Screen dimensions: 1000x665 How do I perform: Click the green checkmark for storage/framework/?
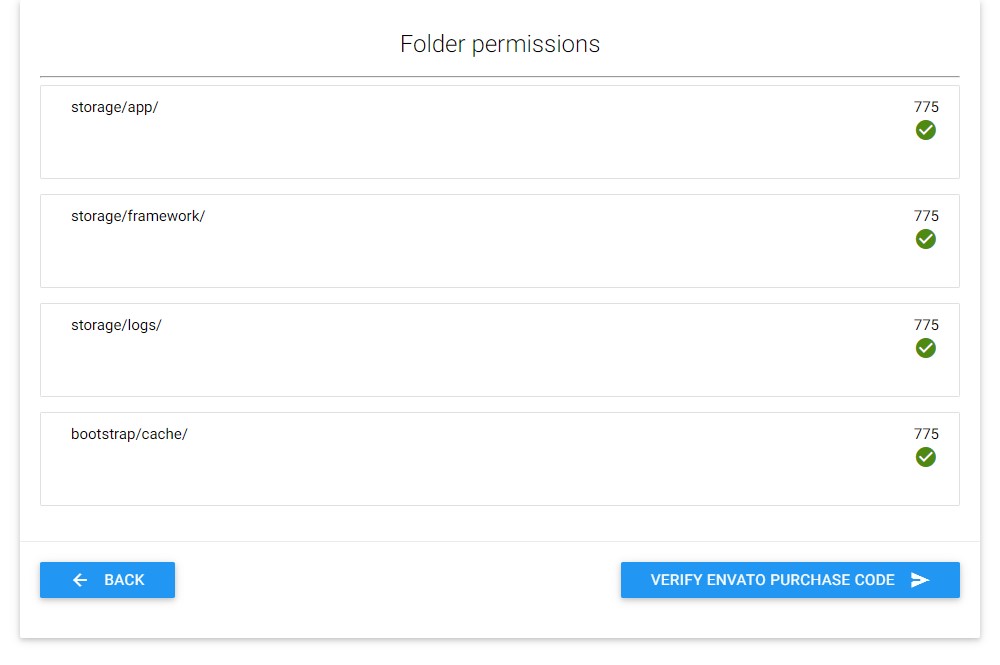tap(926, 239)
